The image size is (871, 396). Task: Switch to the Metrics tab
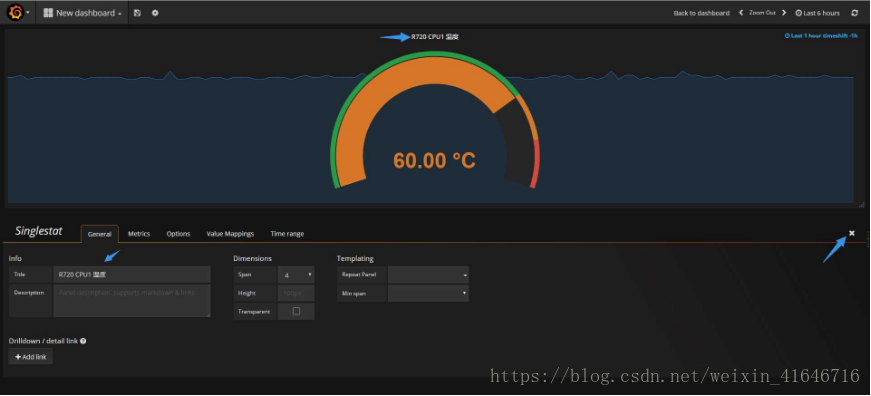point(139,234)
